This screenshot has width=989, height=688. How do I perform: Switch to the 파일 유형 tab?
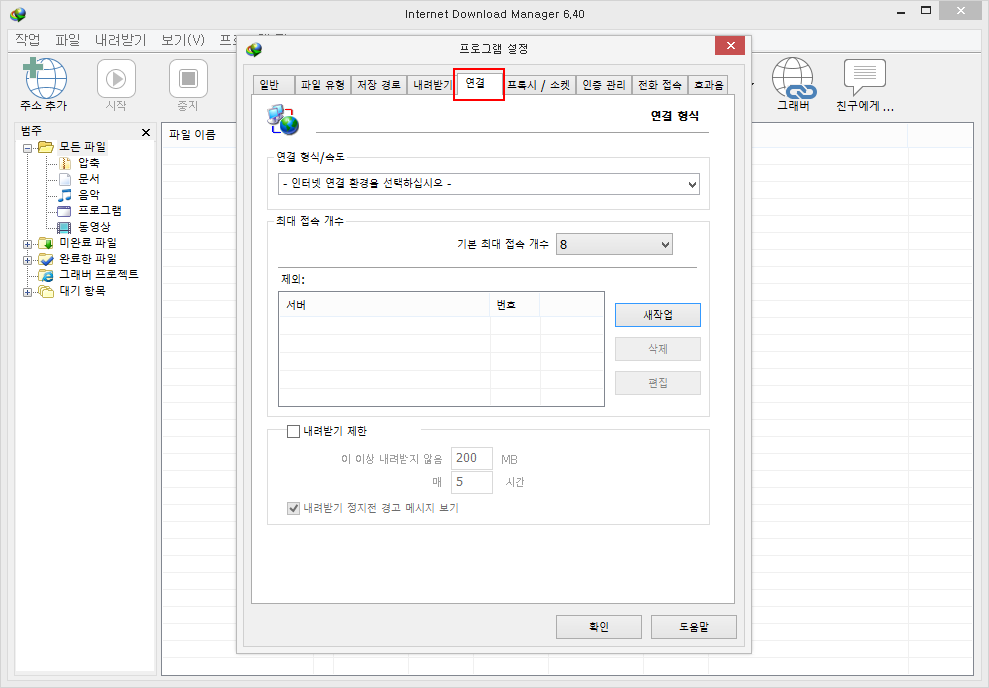click(x=322, y=85)
